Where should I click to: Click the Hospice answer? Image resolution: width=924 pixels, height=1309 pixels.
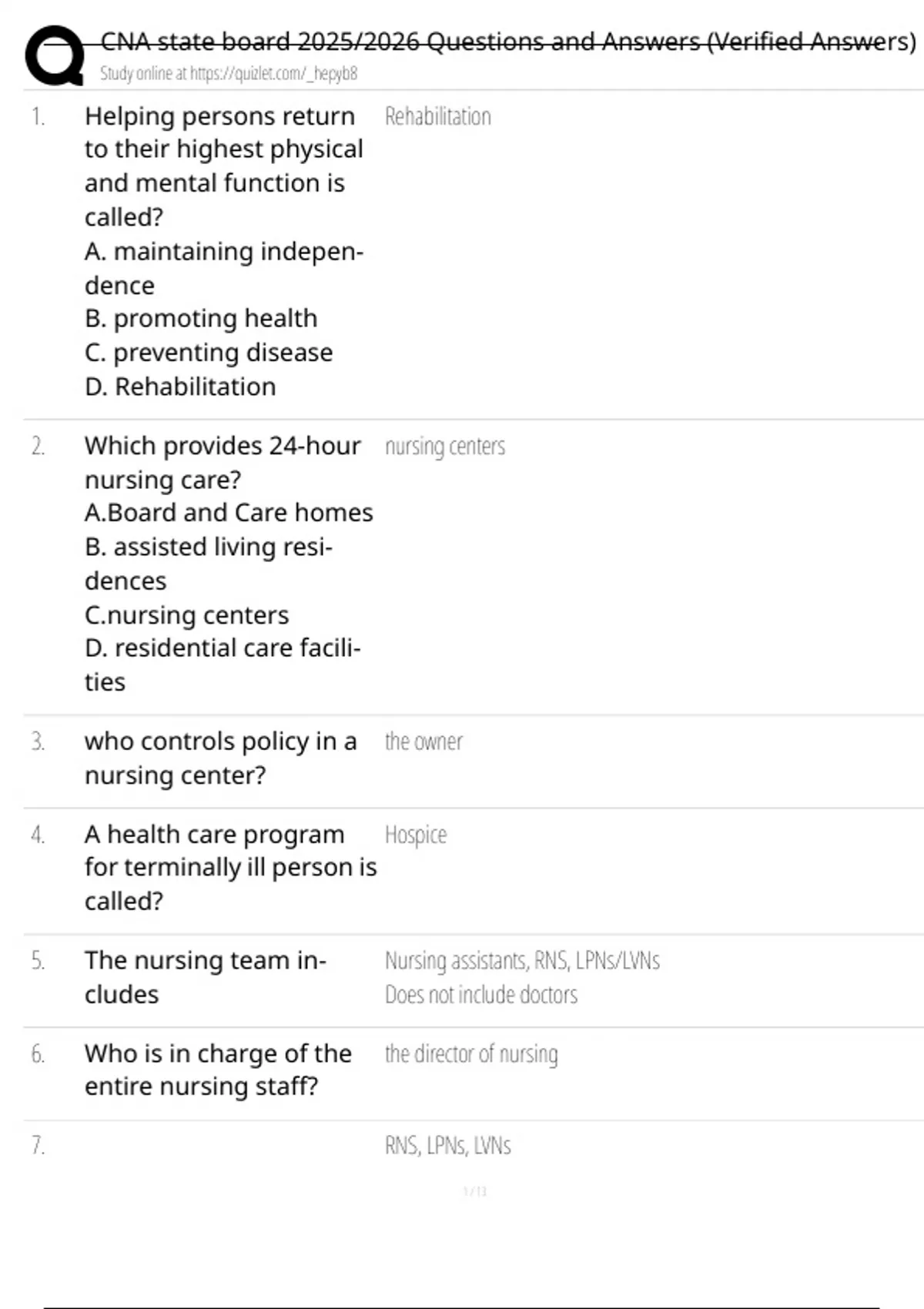coord(416,835)
